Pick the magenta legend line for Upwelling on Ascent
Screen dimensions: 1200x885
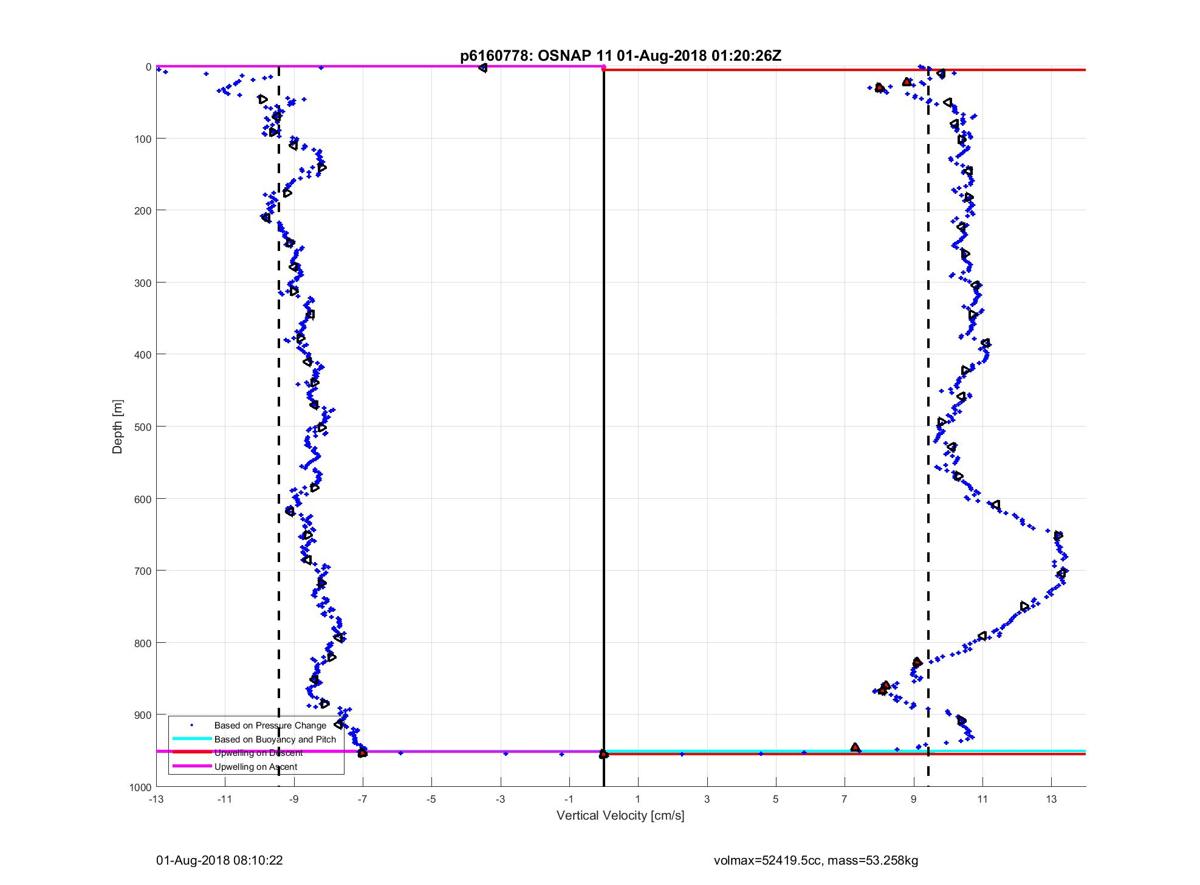(x=190, y=766)
